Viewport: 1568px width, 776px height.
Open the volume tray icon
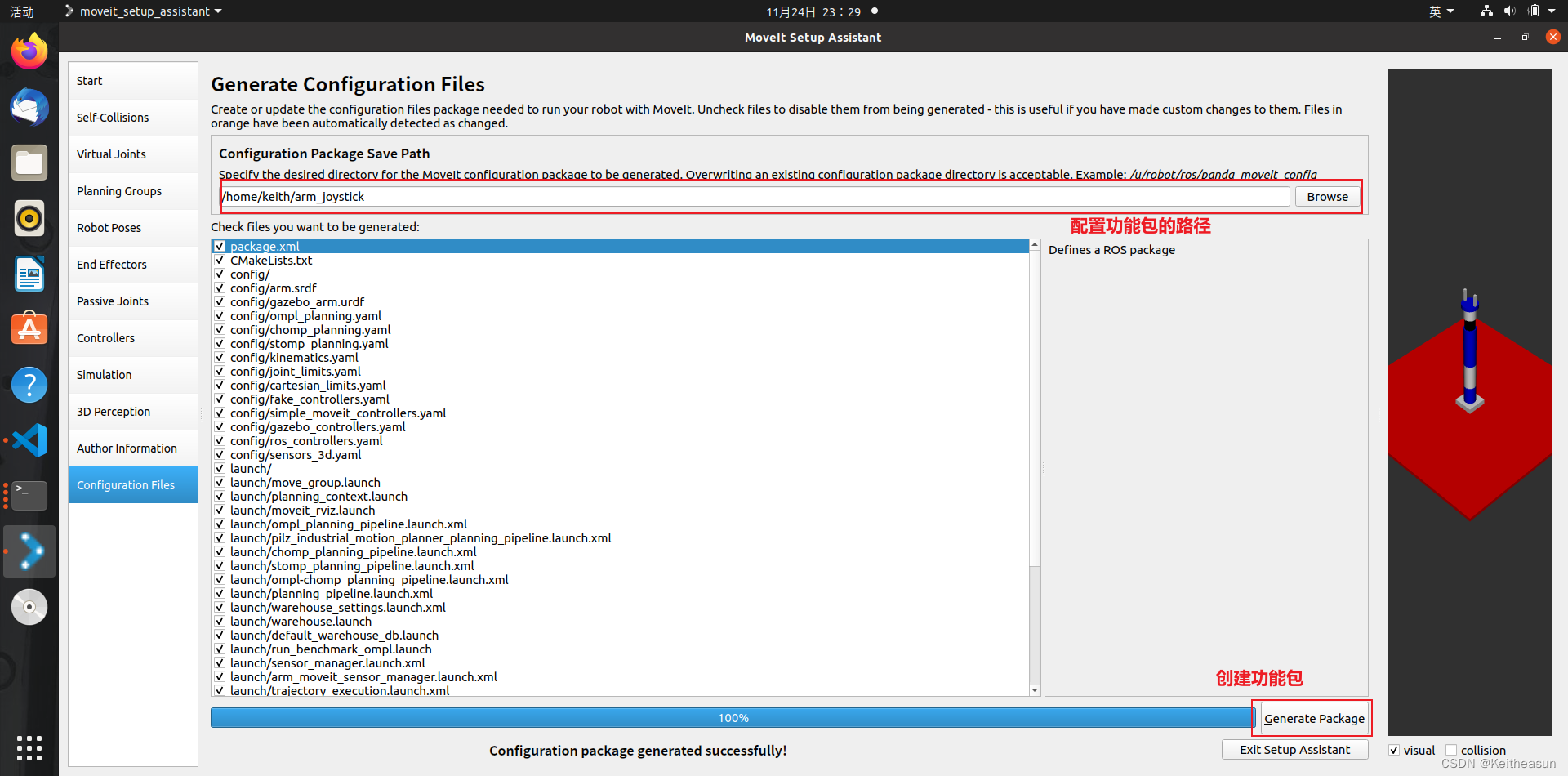[1509, 11]
